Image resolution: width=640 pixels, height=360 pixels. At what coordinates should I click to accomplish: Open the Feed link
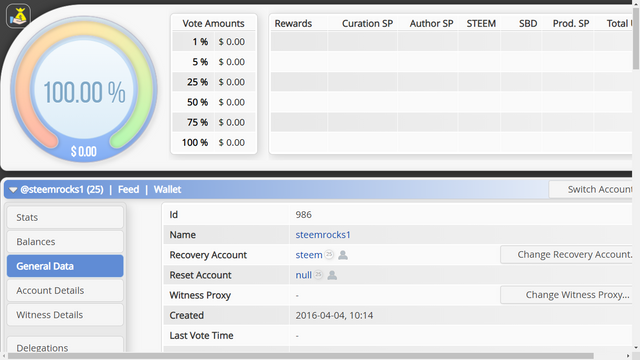coord(129,189)
